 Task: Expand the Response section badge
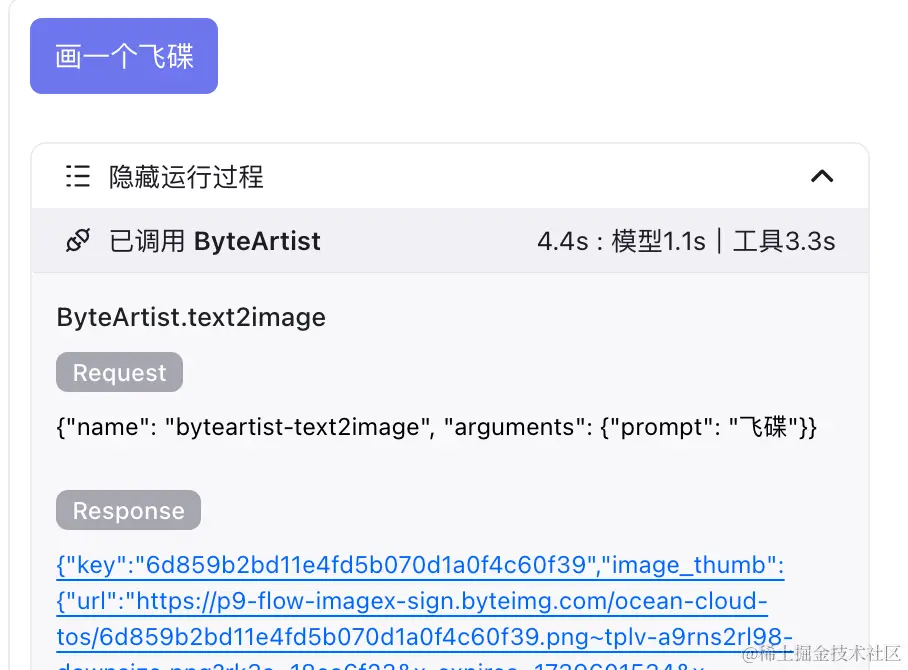pos(128,510)
